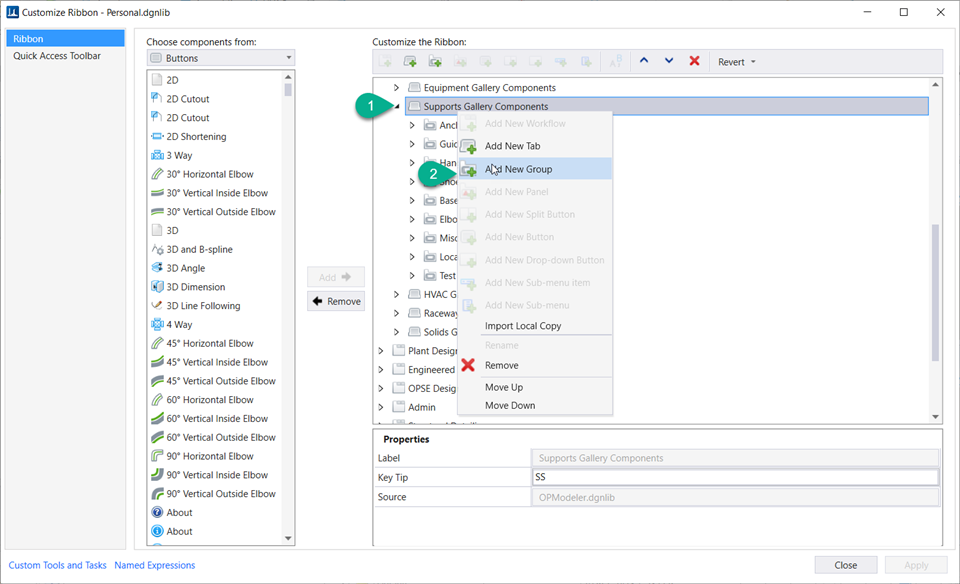Open the Revert dropdown
Image resolution: width=960 pixels, height=584 pixels.
pos(737,62)
